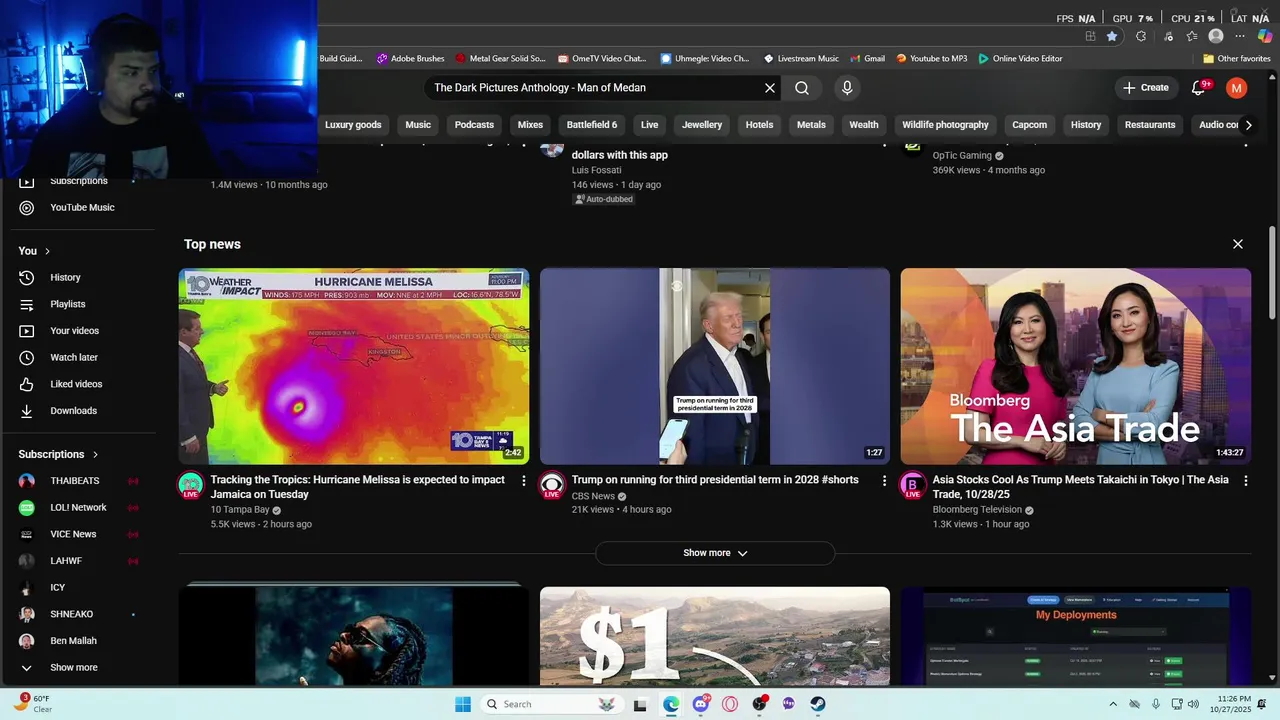Play the $1 landscape video thumbnail

[x=715, y=636]
